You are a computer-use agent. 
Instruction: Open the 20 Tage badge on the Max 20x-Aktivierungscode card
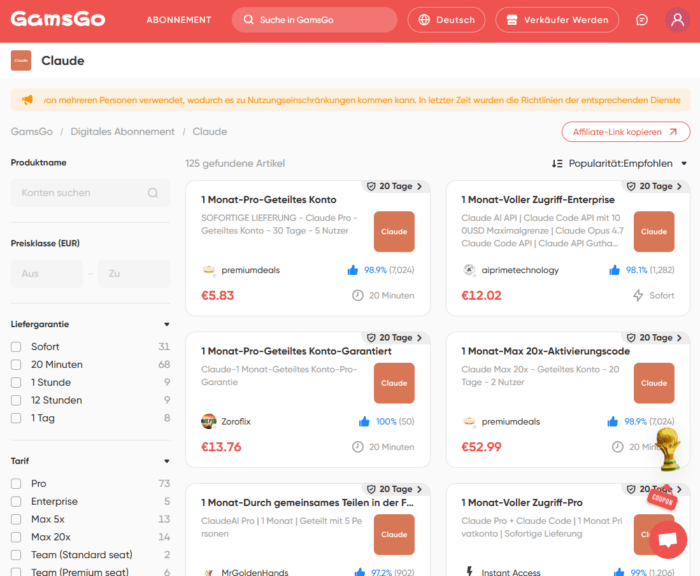[x=655, y=338]
